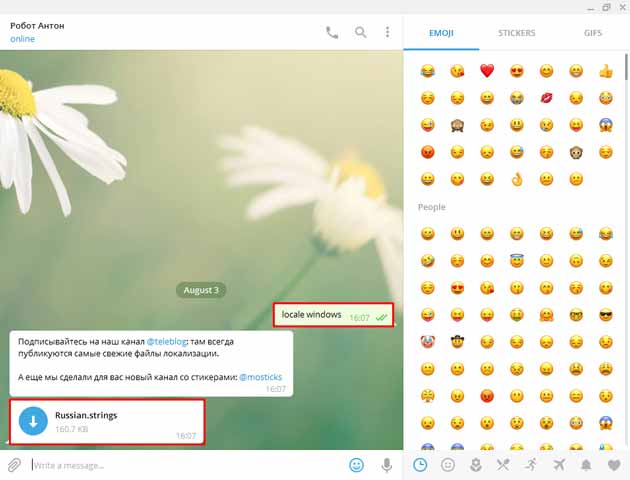The image size is (630, 480).
Task: Show recent emojis via clock icon
Action: point(420,465)
